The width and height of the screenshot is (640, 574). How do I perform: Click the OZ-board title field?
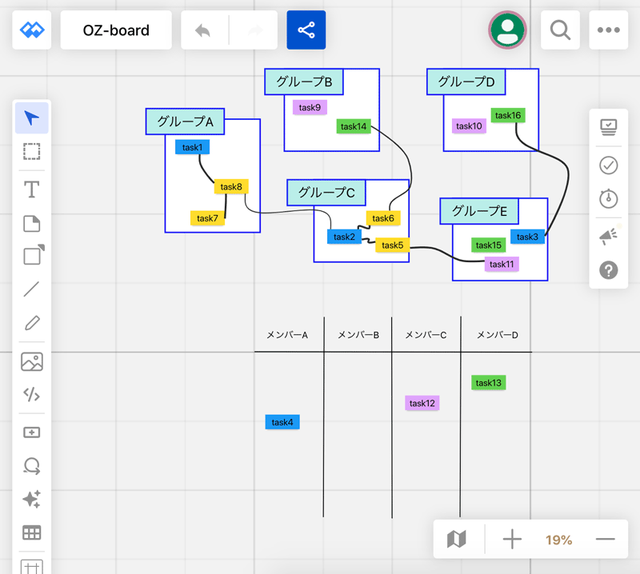click(116, 30)
